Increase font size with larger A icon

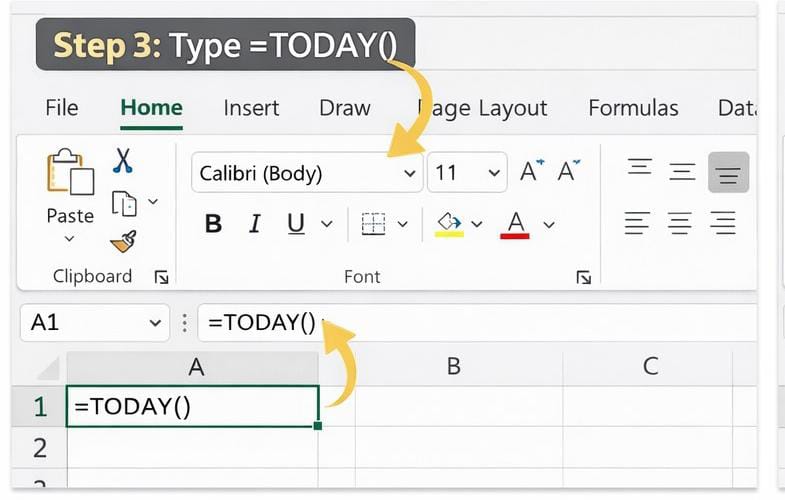click(532, 172)
